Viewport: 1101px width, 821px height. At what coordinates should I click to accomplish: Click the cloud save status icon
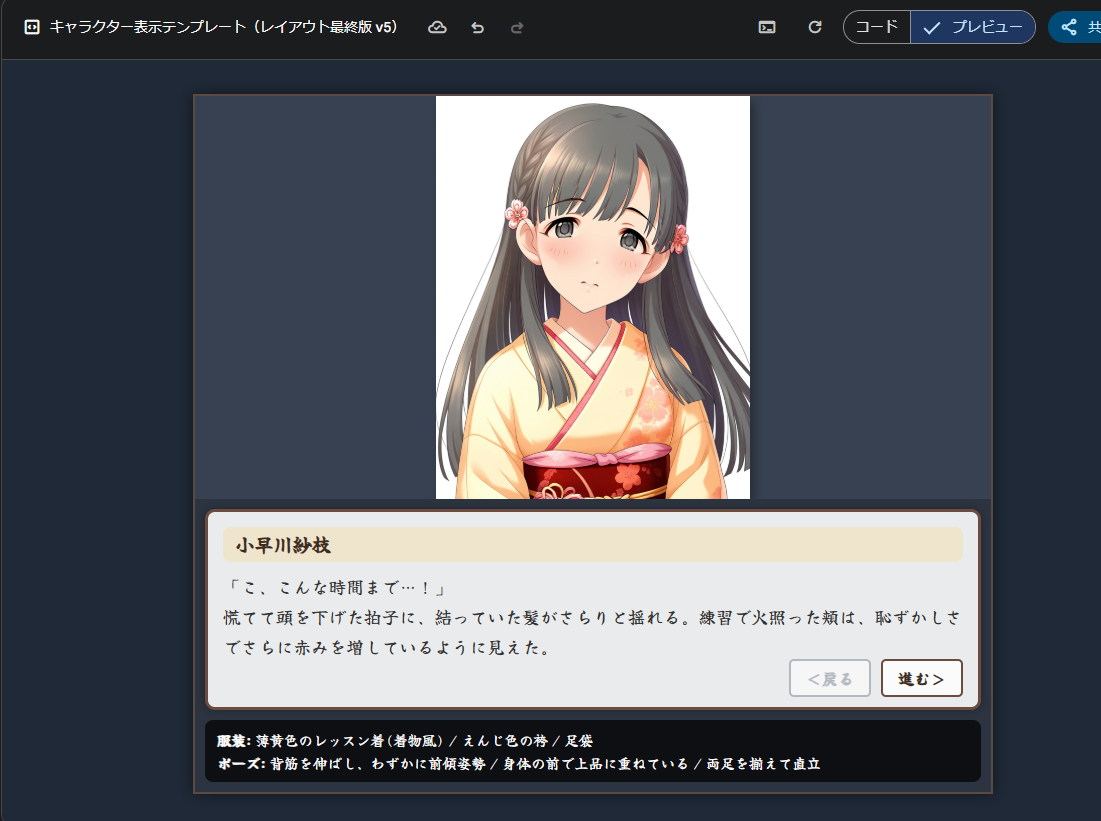point(437,27)
